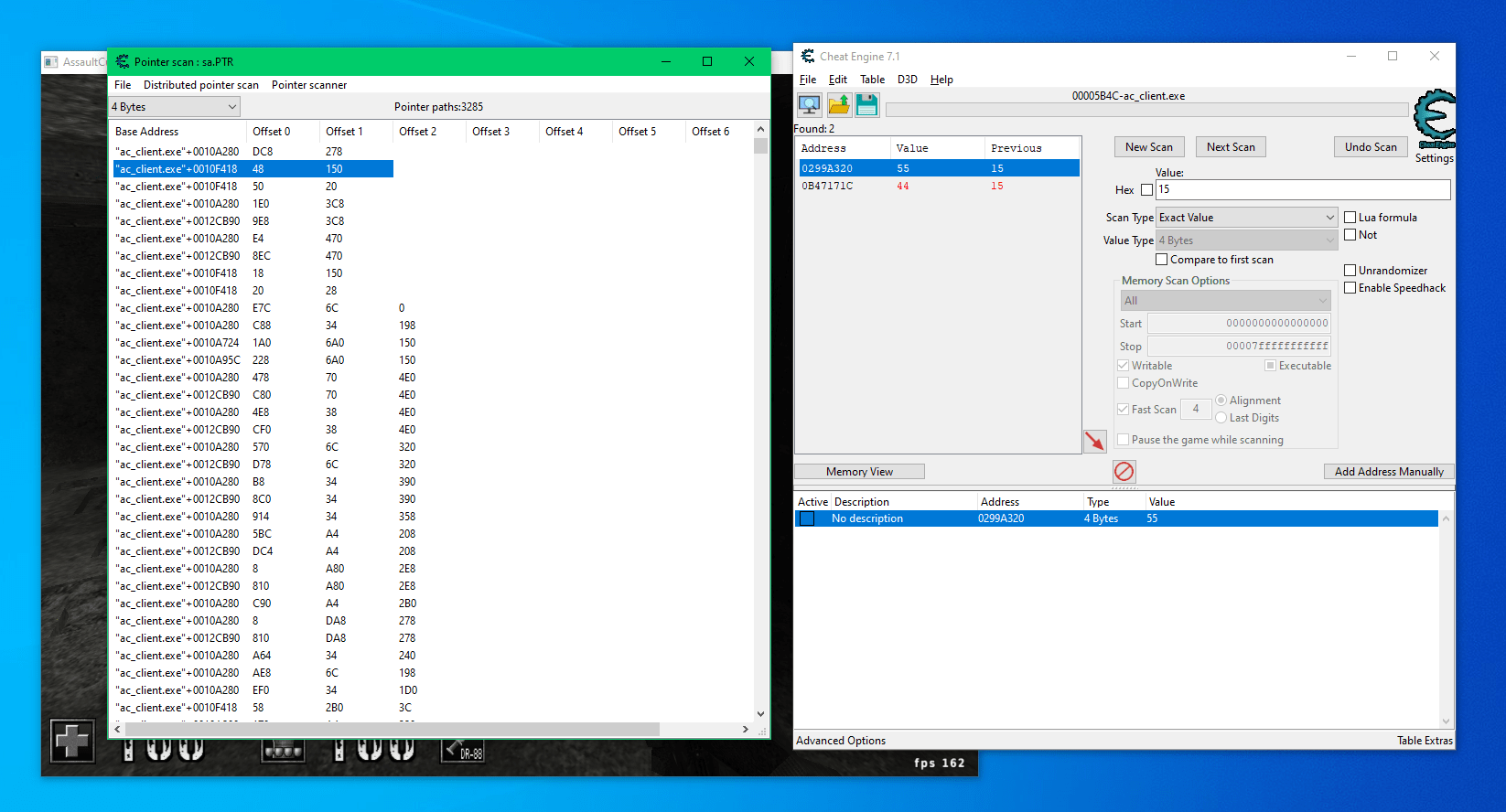The height and width of the screenshot is (812, 1506).
Task: Select the pointer row with offset E7C
Action: (x=253, y=308)
